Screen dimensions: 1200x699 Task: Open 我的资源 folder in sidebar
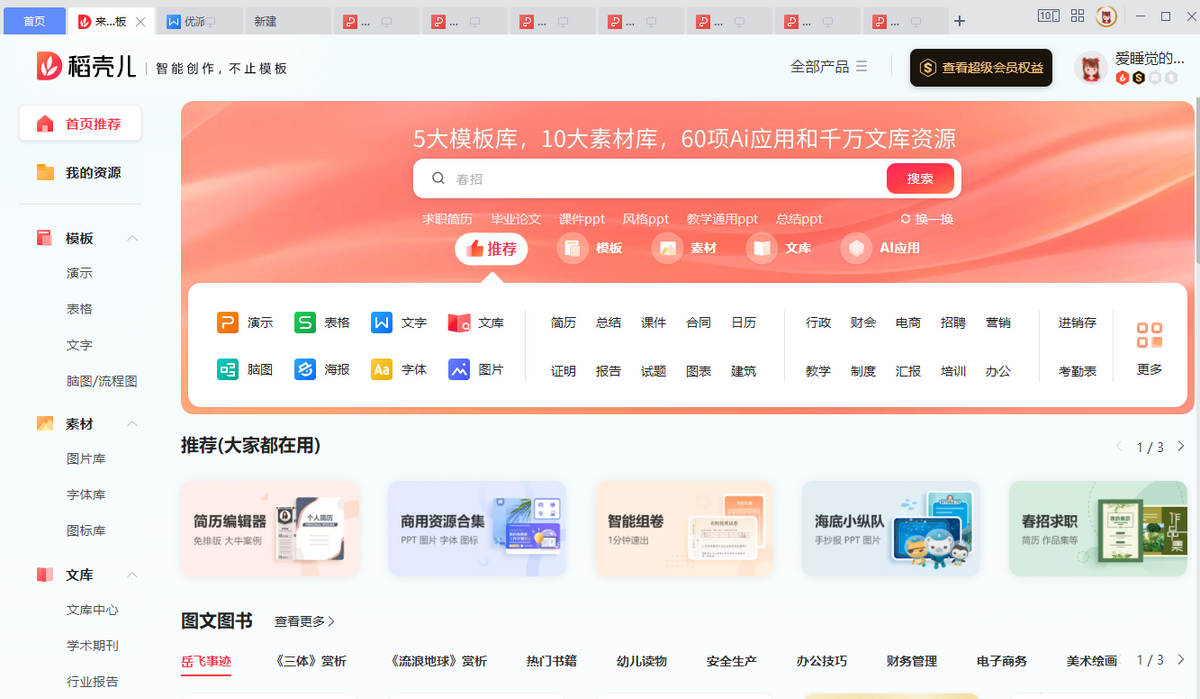pos(80,172)
